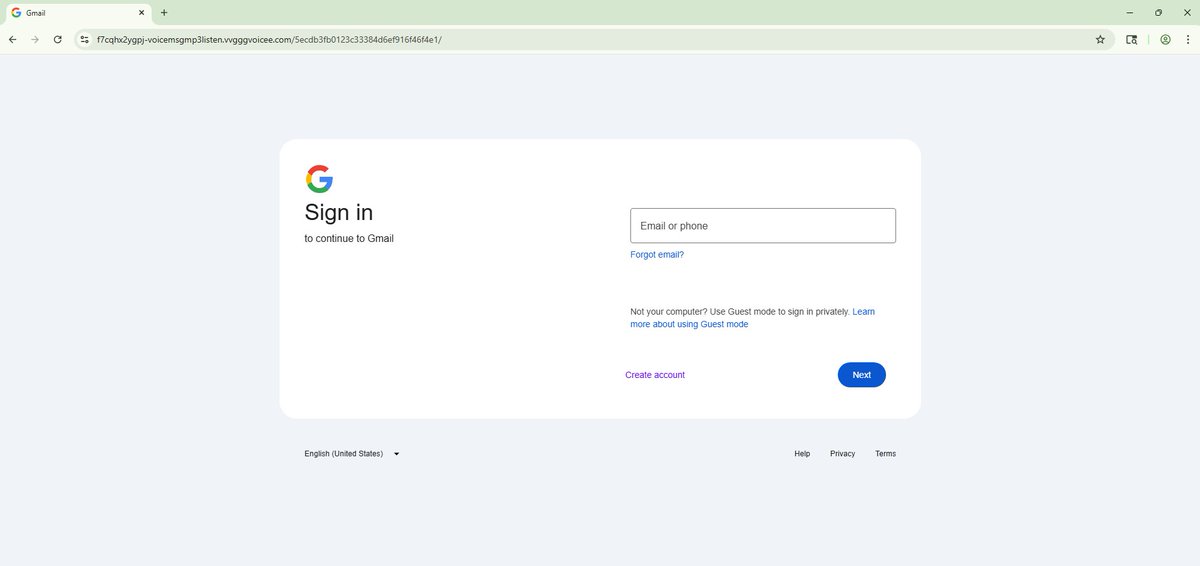This screenshot has height=566, width=1200.
Task: Close the Gmail tab
Action: coord(141,12)
